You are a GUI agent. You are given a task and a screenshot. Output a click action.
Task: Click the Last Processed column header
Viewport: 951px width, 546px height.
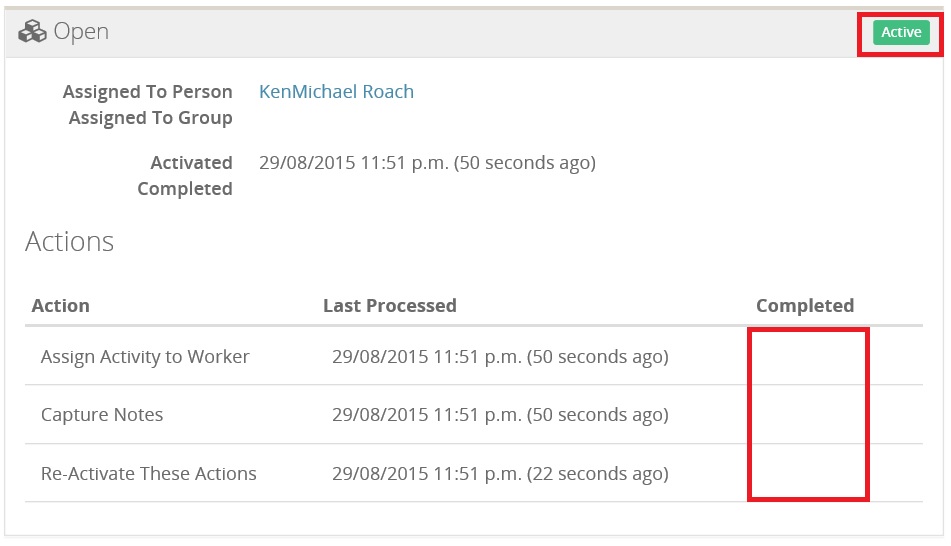pos(389,306)
